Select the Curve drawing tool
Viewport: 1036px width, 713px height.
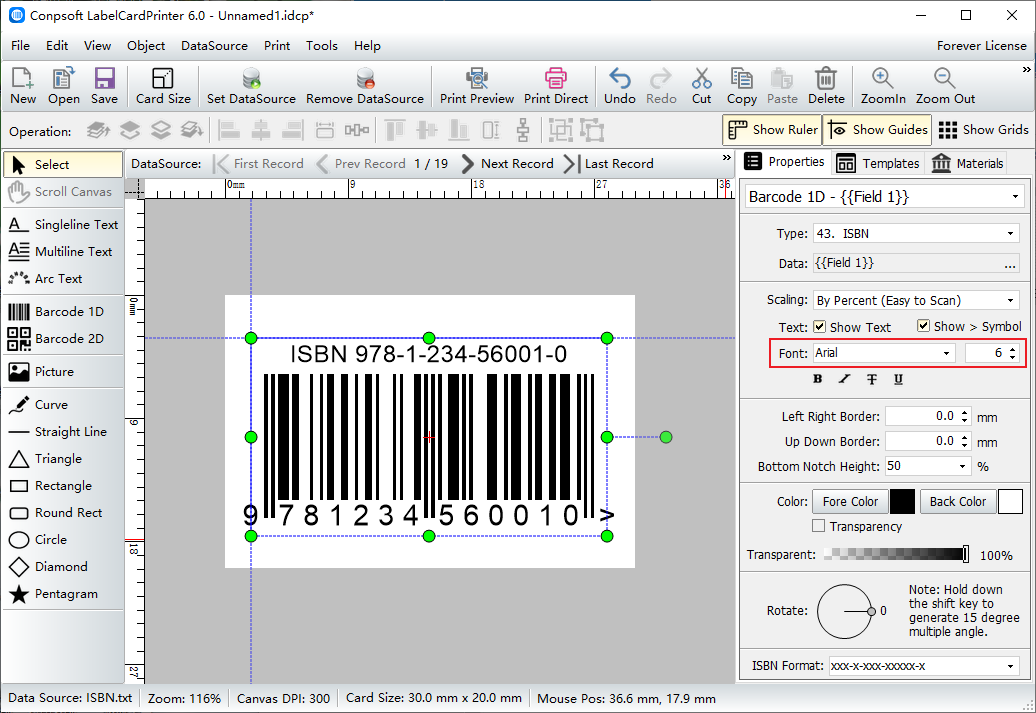[63, 404]
